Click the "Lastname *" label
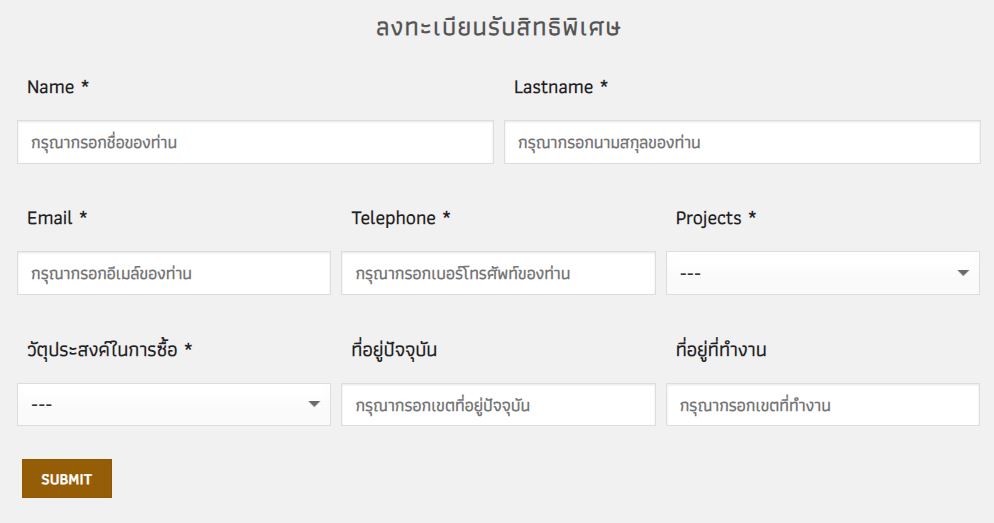The image size is (994, 523). click(x=561, y=87)
